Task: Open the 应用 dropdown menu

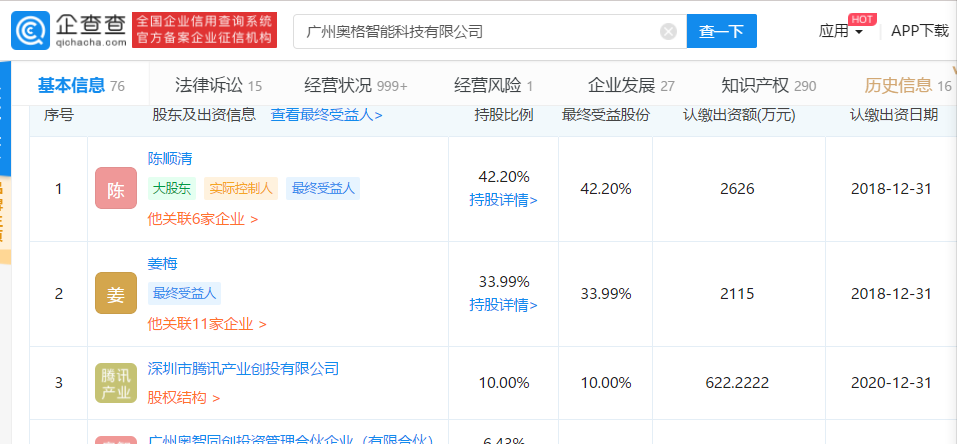Action: (840, 31)
